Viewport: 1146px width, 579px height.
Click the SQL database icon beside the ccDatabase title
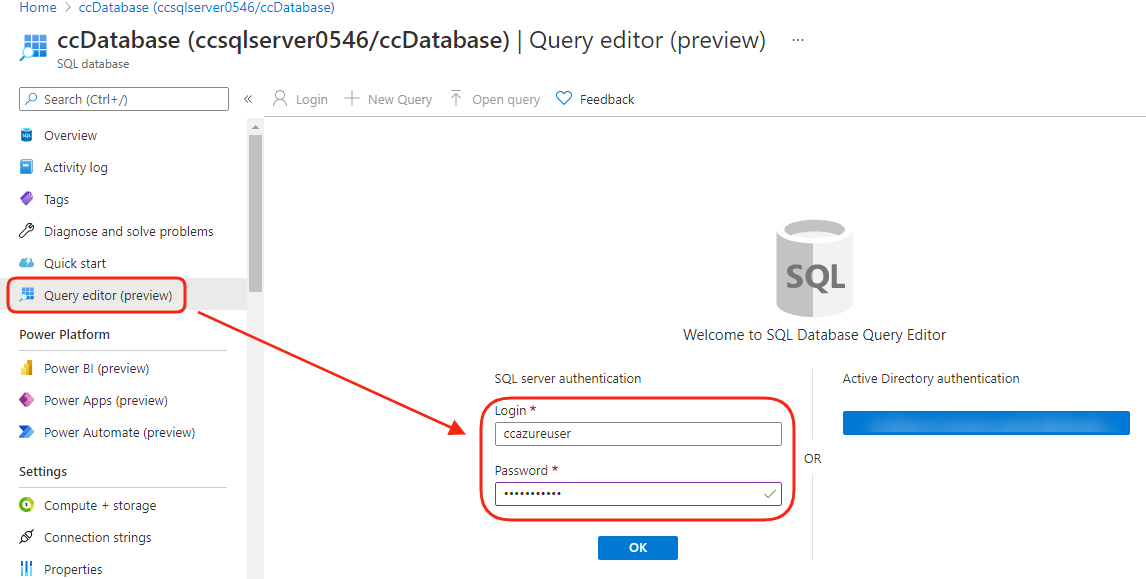[x=34, y=46]
